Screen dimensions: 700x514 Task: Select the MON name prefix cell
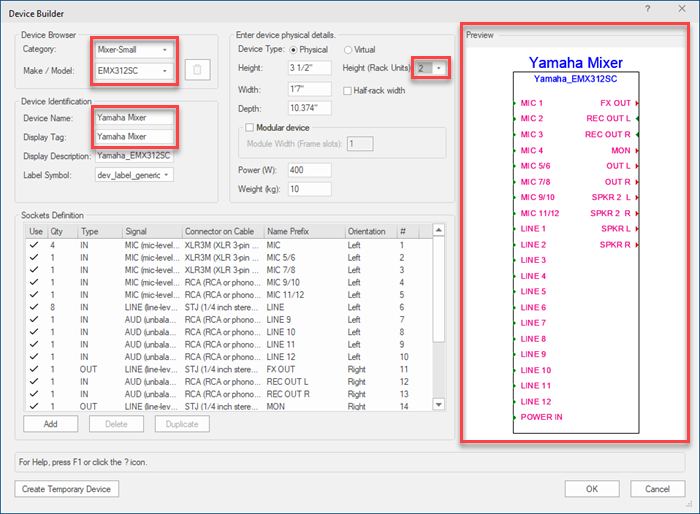click(x=275, y=406)
